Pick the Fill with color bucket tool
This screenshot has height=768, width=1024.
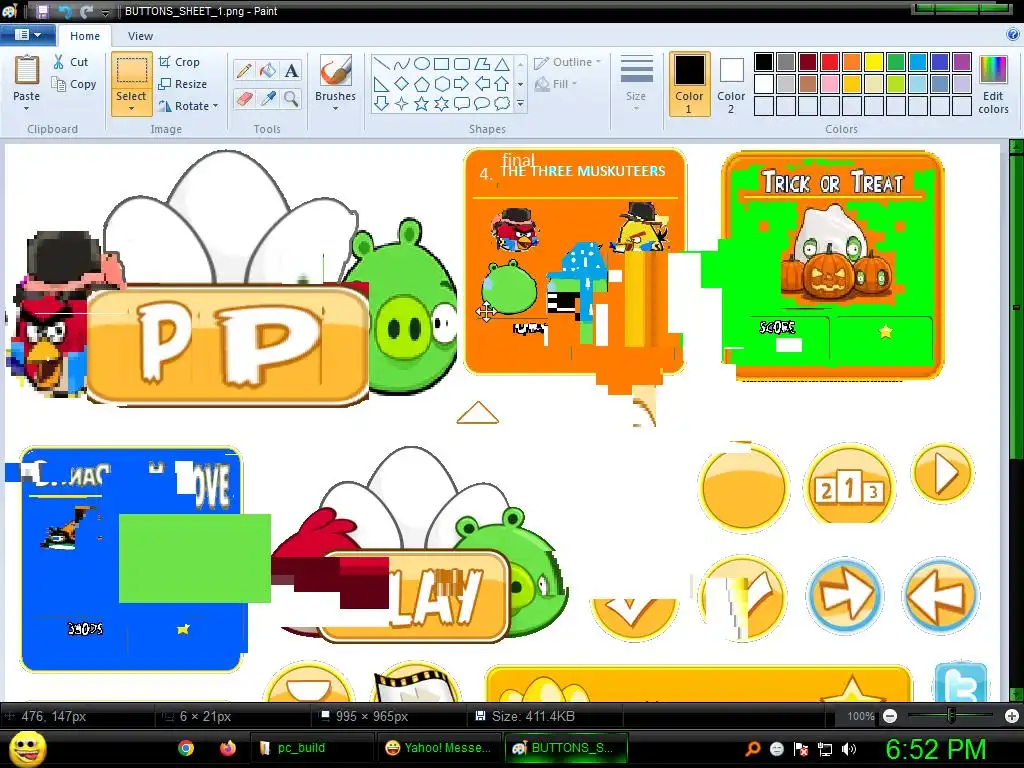[268, 71]
